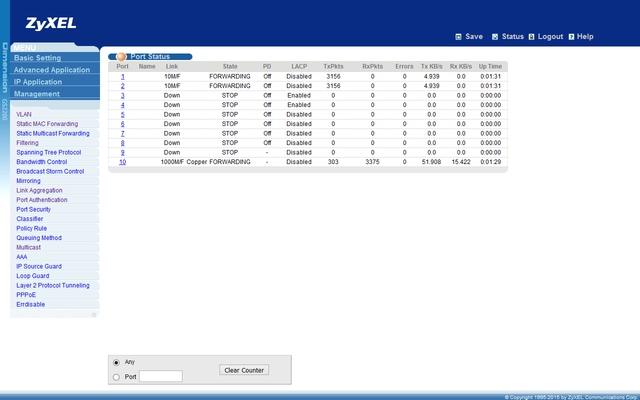
Task: Open port 5 details link
Action: coord(122,115)
